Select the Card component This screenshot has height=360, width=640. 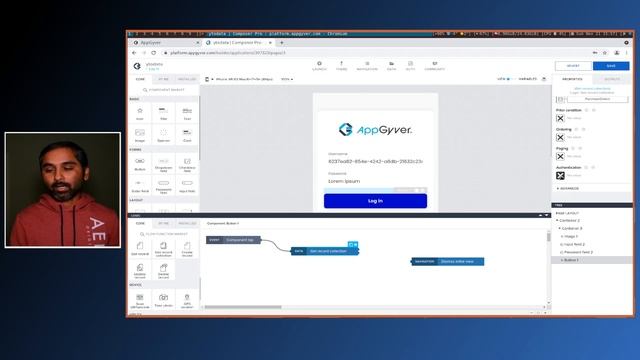(x=187, y=135)
